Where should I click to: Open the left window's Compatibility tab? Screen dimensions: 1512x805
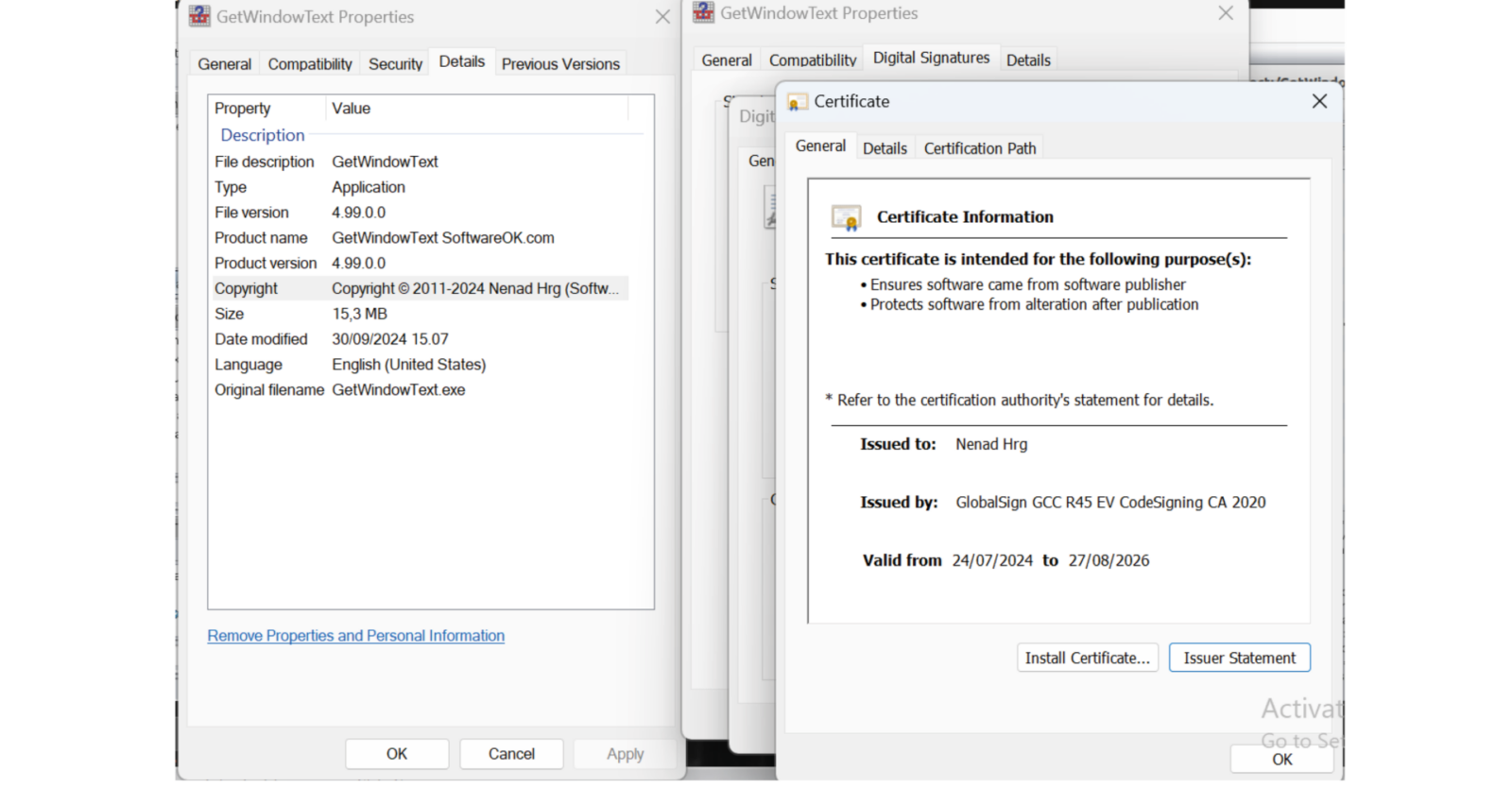[x=310, y=64]
